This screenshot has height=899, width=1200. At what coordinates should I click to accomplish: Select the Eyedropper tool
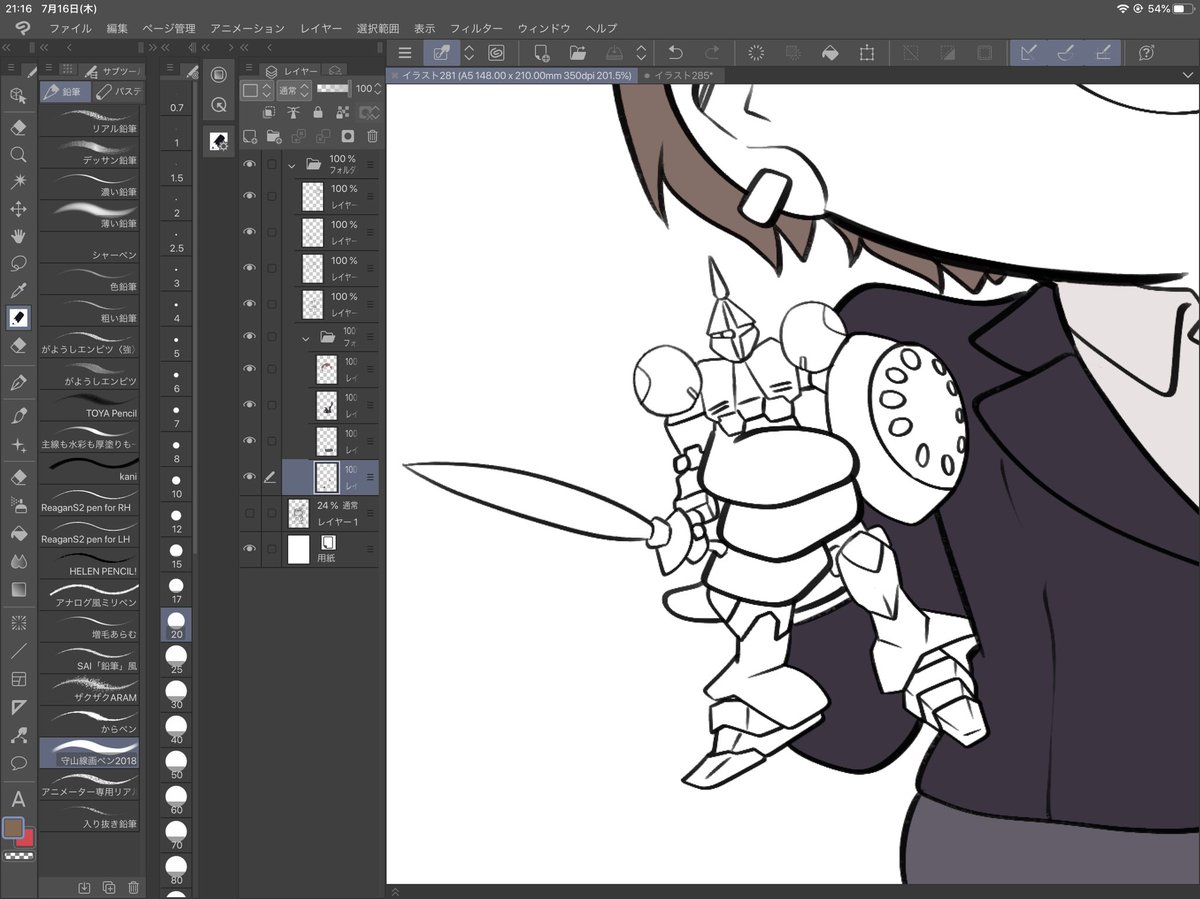18,290
